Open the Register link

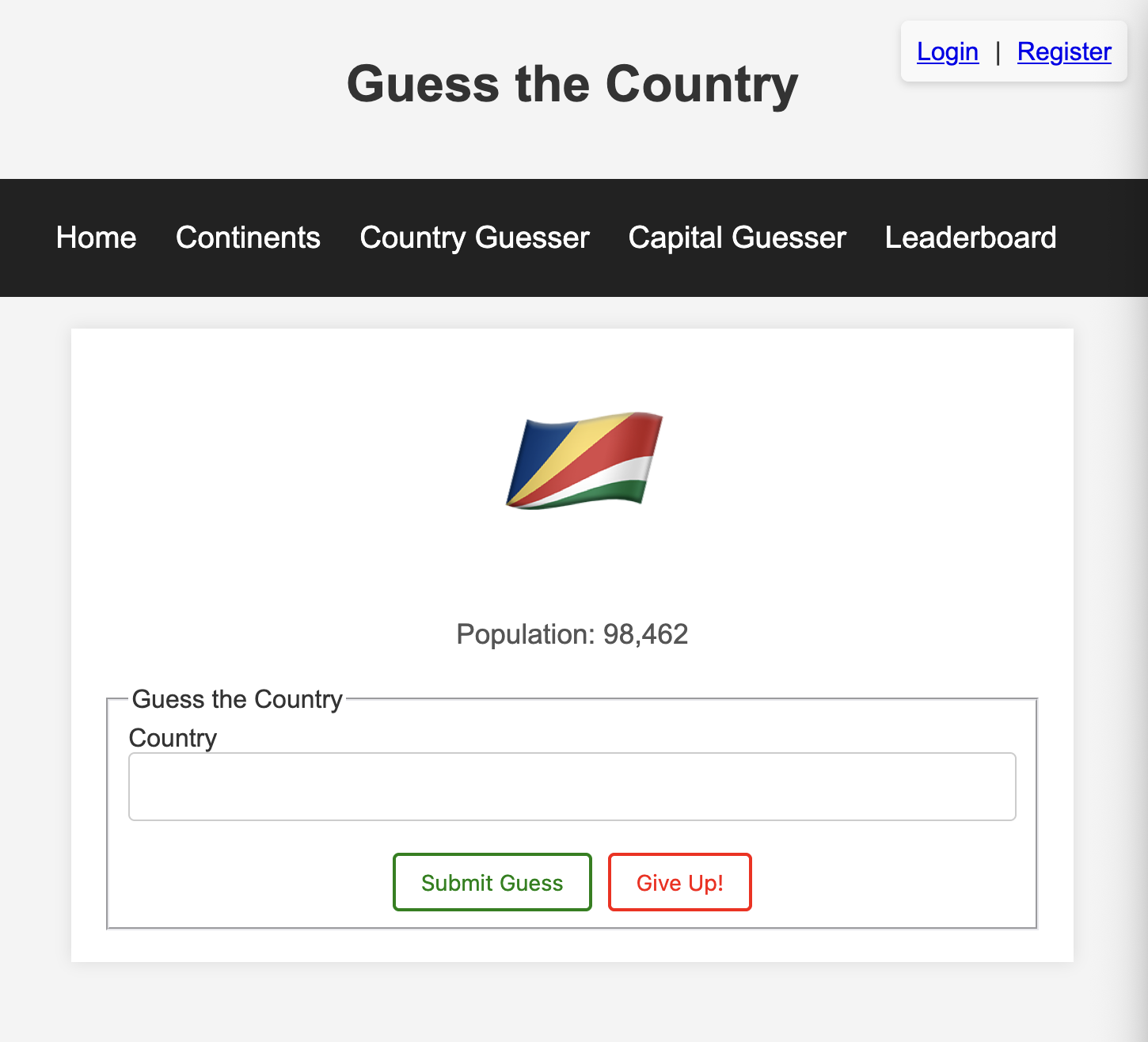(x=1064, y=51)
